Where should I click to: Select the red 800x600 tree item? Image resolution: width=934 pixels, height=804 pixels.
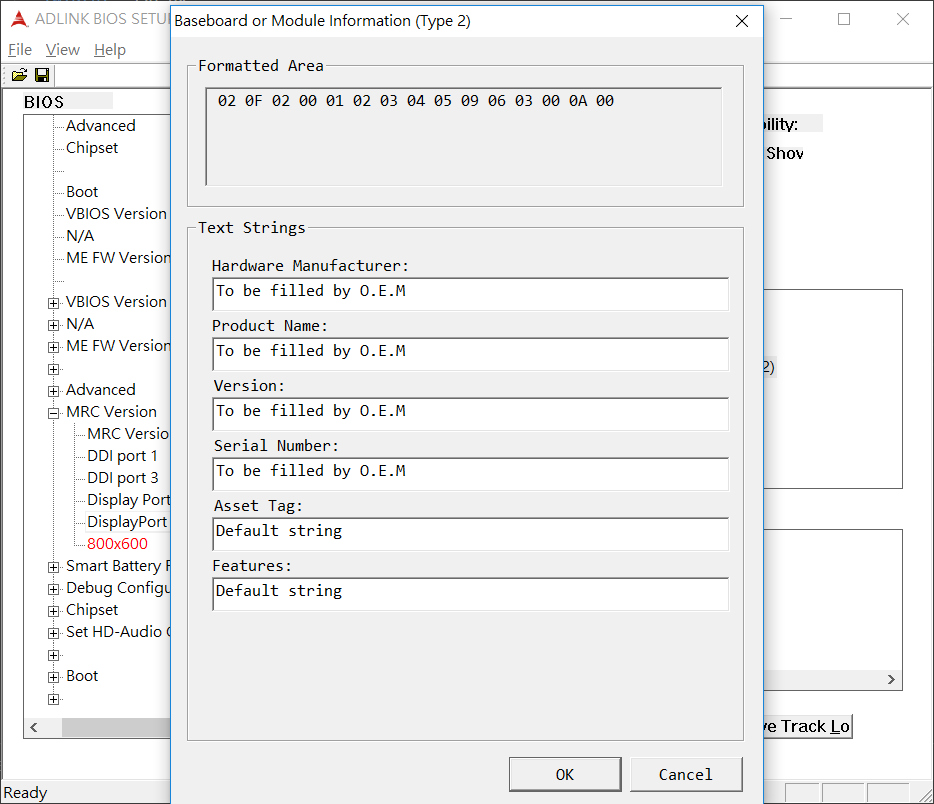point(117,544)
